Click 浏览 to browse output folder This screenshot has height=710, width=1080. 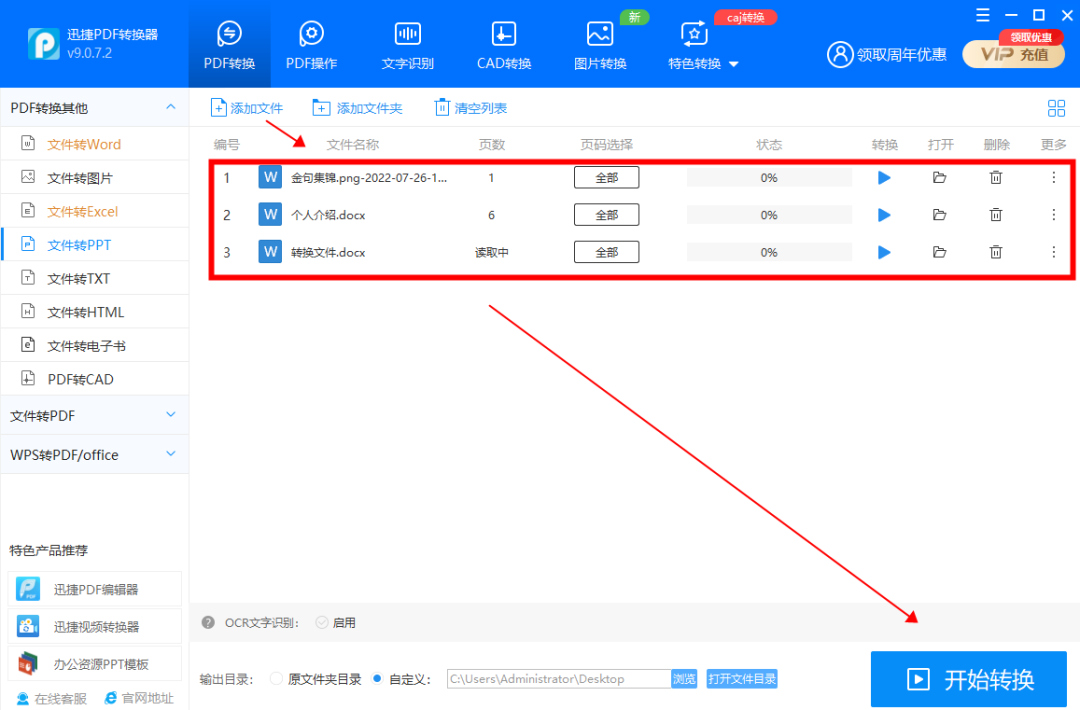click(x=684, y=679)
